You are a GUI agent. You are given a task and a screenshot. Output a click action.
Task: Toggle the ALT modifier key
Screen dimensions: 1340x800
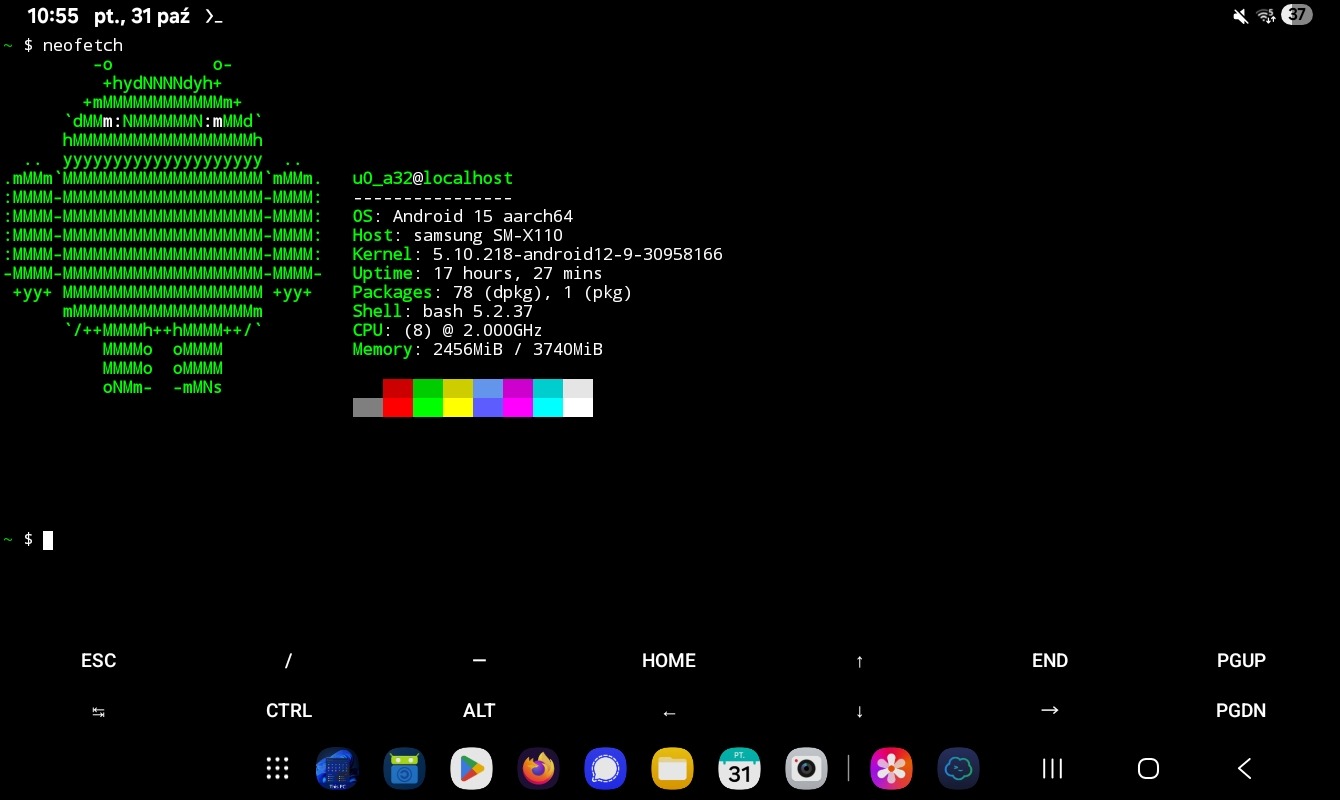coord(479,711)
